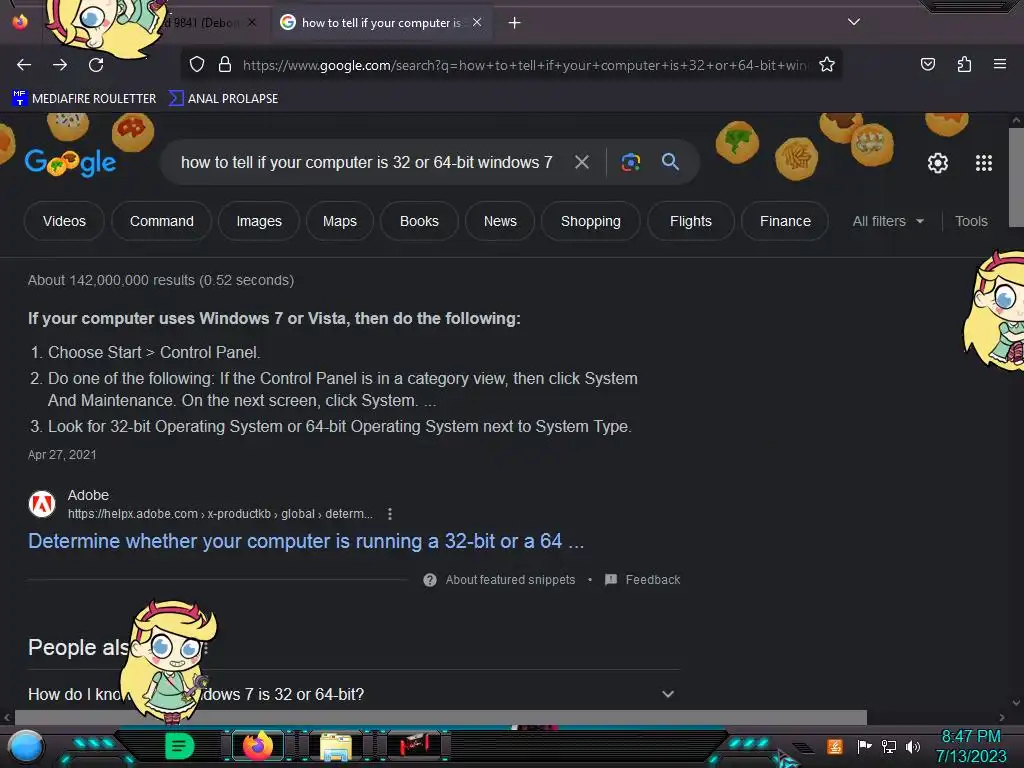Screen dimensions: 1024x768
Task: Filter results by Videos
Action: (64, 221)
